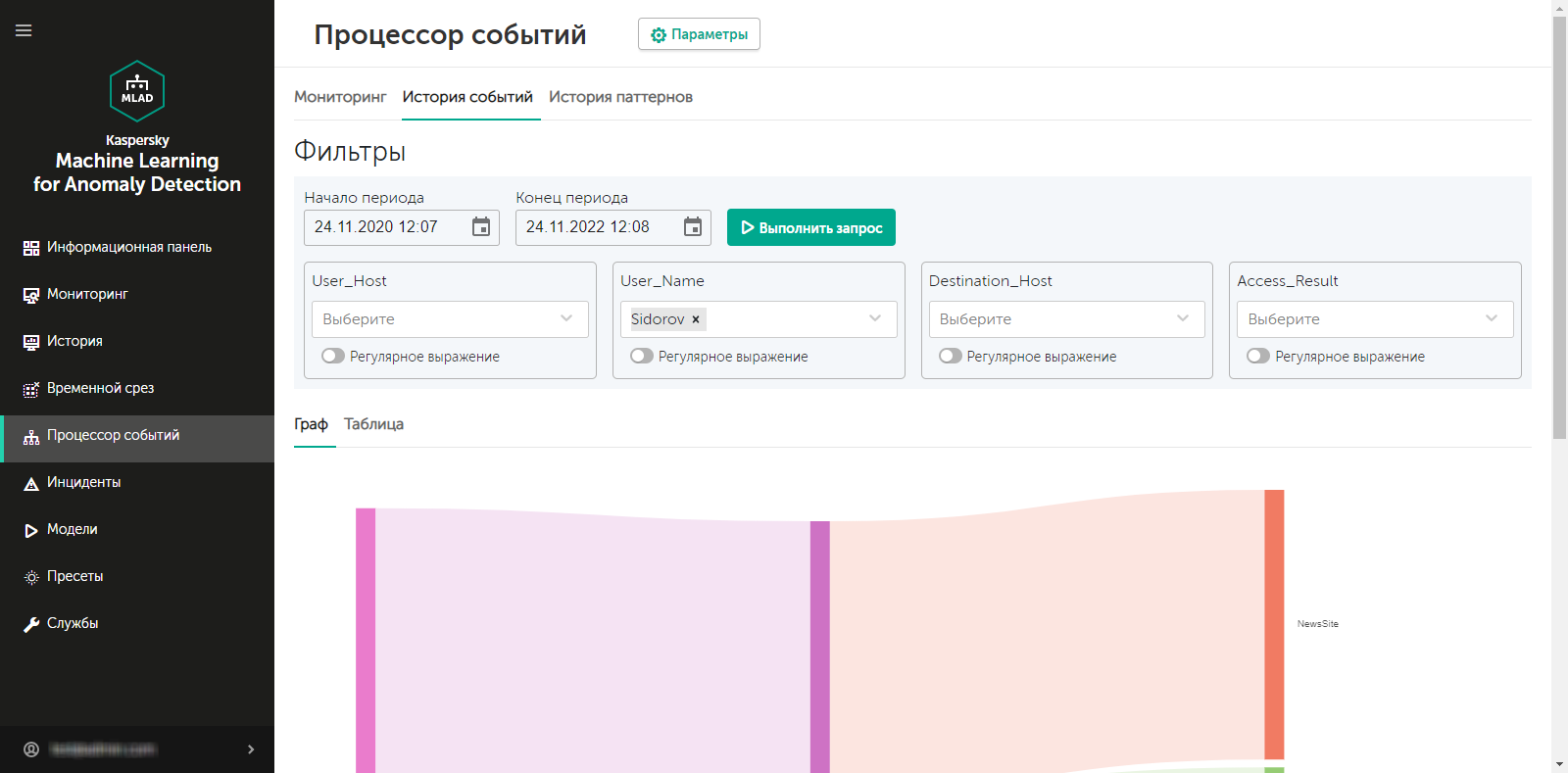Click the orange NewsSite node in graph
The width and height of the screenshot is (1568, 773).
tap(1274, 624)
